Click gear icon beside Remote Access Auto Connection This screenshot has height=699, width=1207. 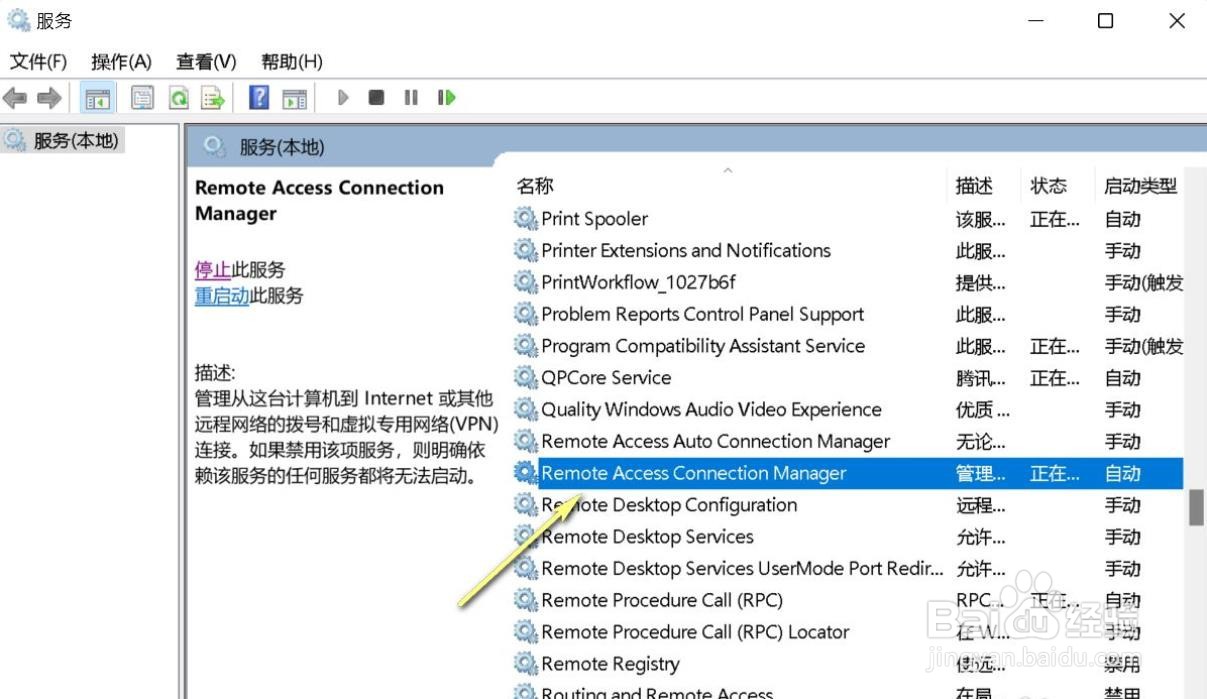[525, 441]
